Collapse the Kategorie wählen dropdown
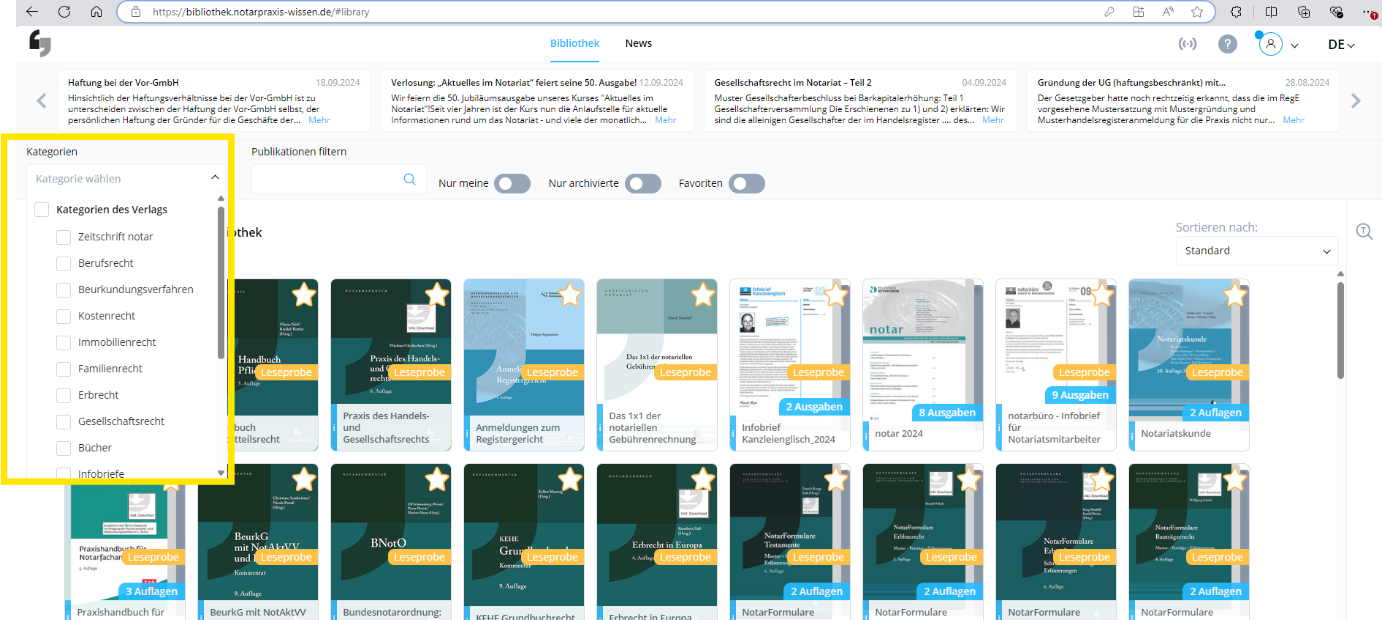Screen dimensions: 1382x620 [214, 178]
